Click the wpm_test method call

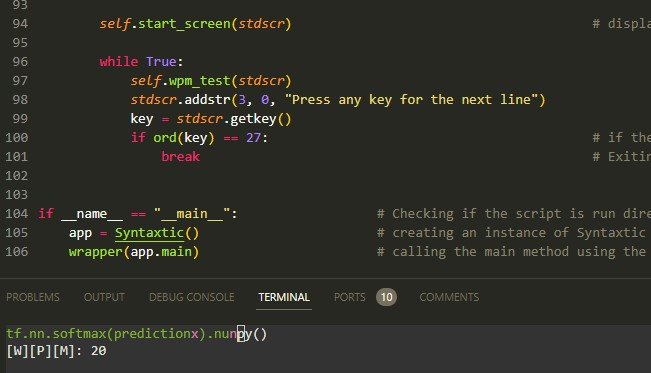coord(199,81)
